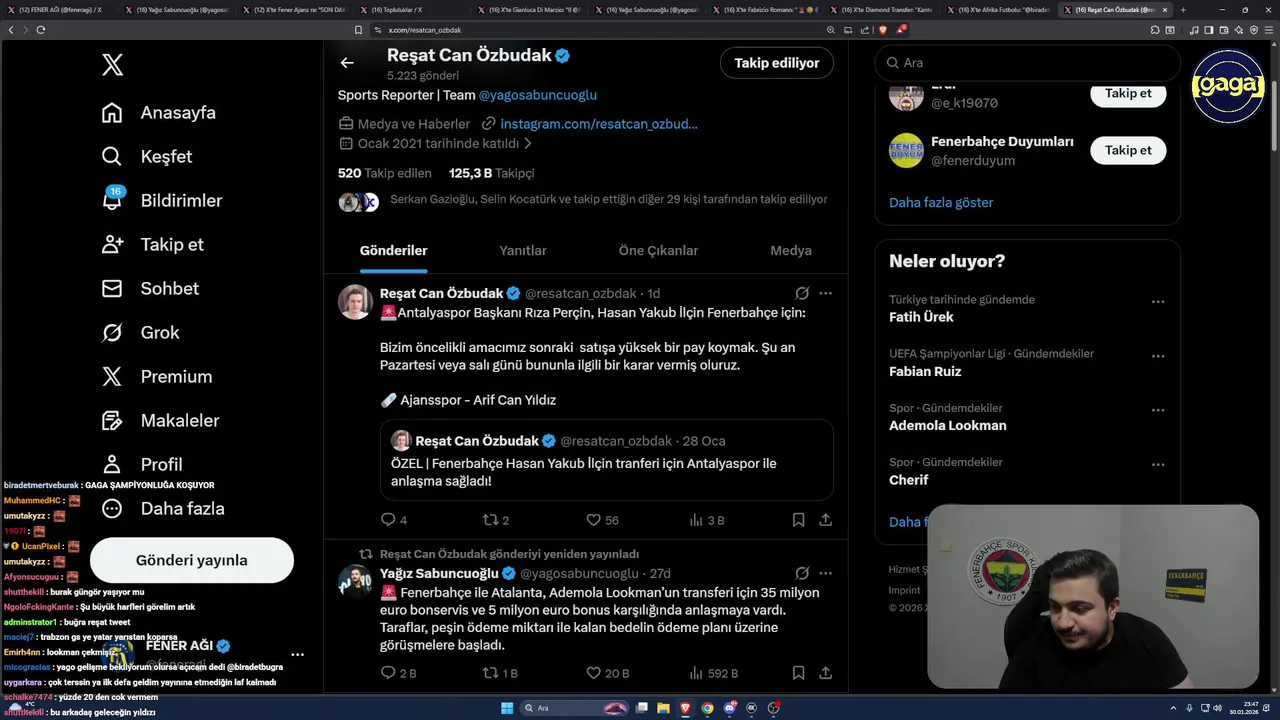Viewport: 1280px width, 720px height.
Task: Open Grok from the sidebar
Action: point(141,332)
